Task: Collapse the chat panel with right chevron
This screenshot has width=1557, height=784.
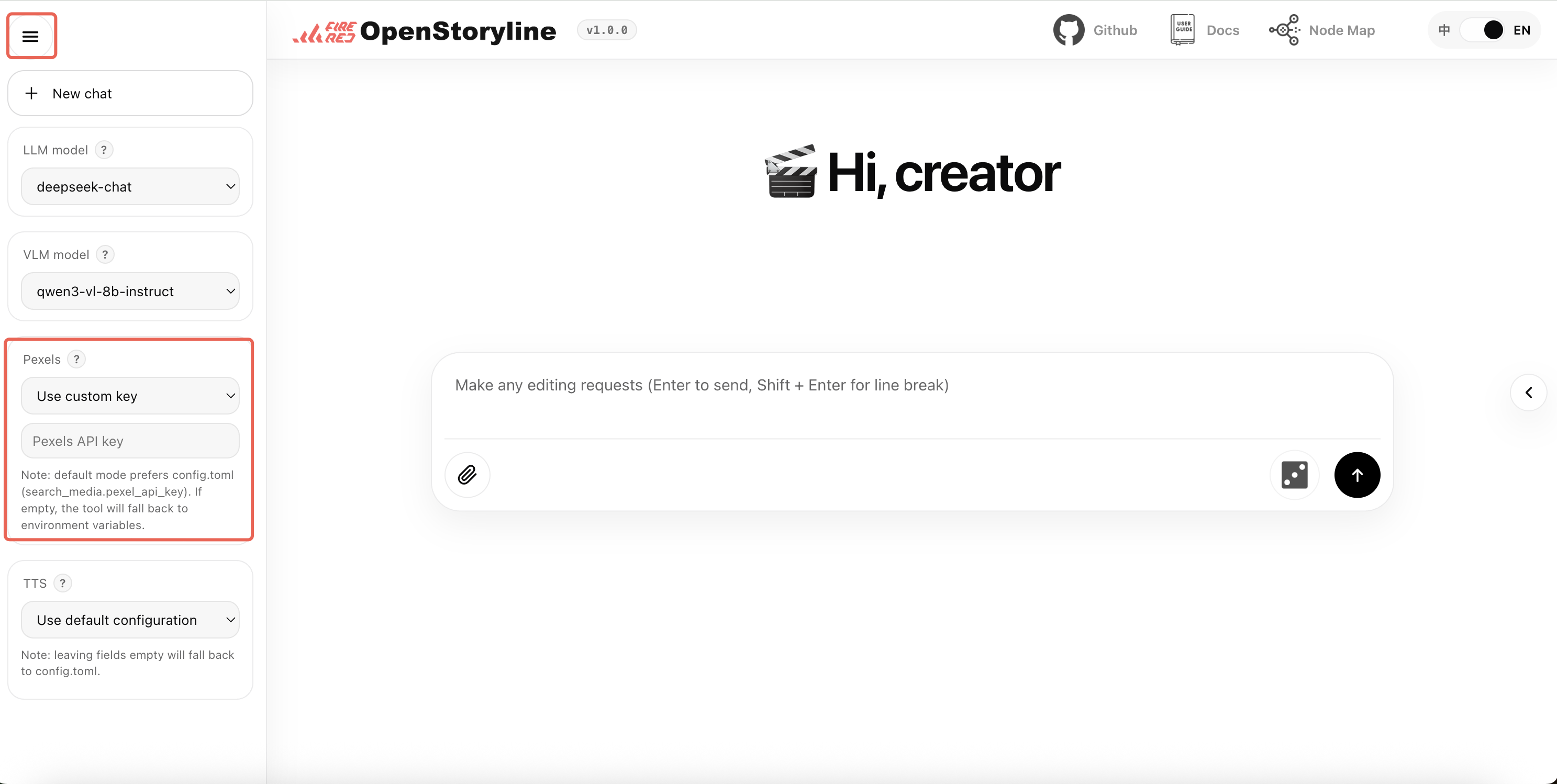Action: [1529, 392]
